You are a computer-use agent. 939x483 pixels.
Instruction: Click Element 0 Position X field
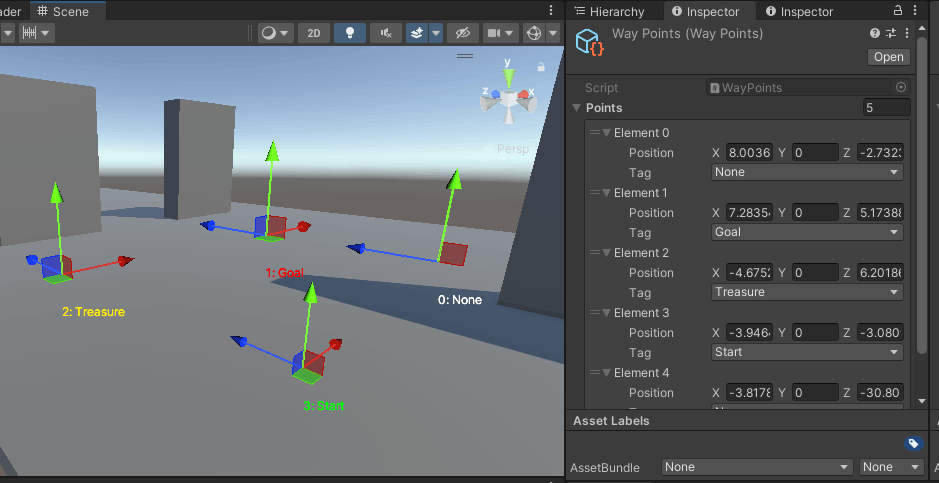pos(749,153)
